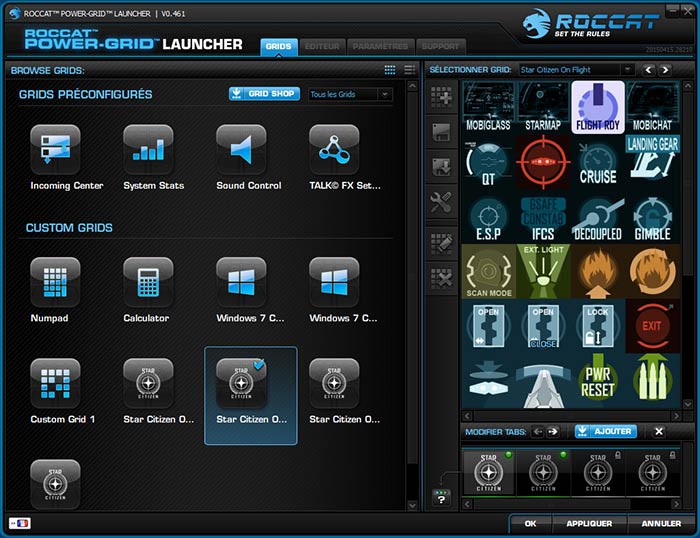Click the add new grid sidebar icon
Image resolution: width=700 pixels, height=538 pixels.
pyautogui.click(x=442, y=96)
